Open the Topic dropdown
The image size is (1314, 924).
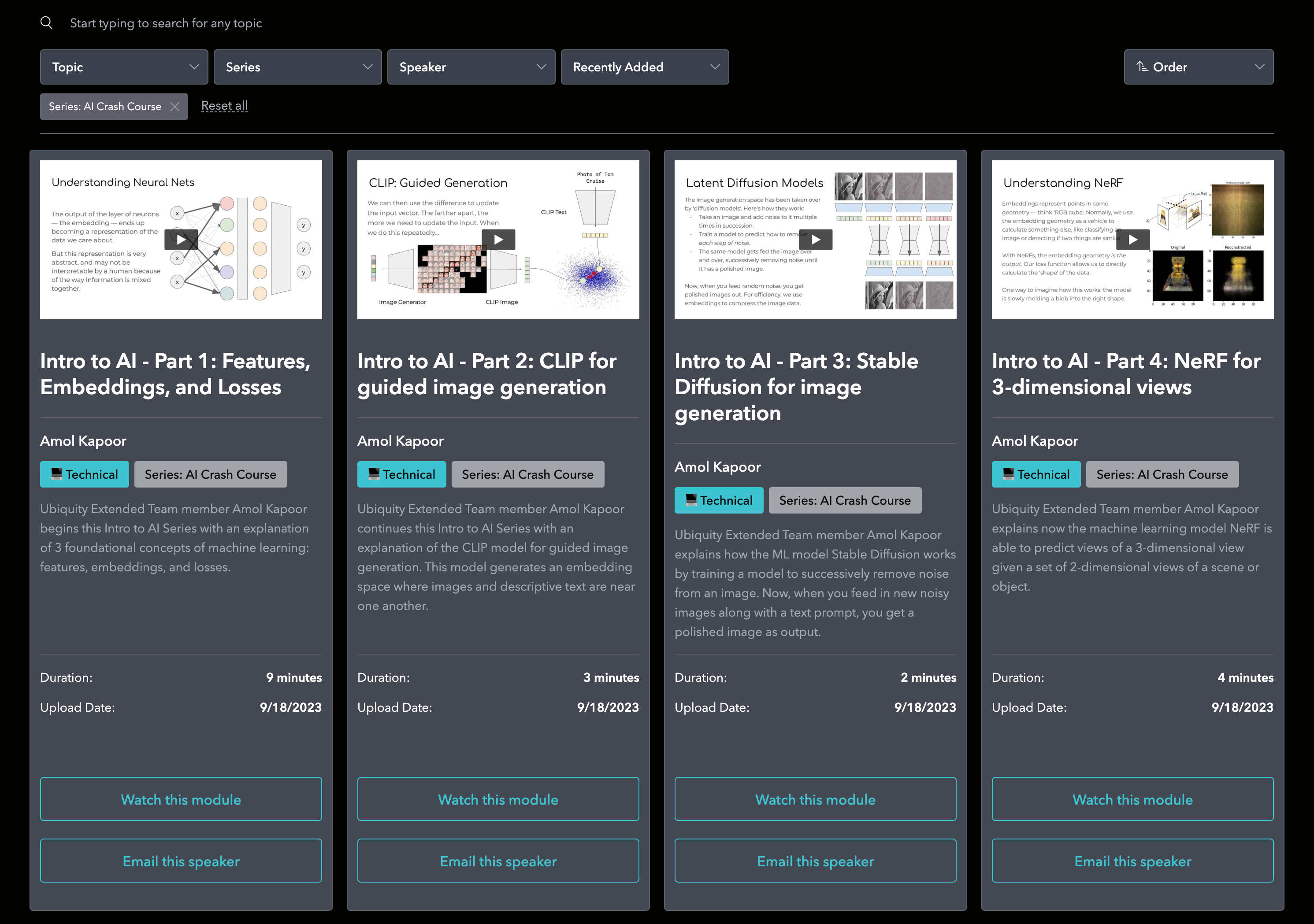click(x=124, y=67)
